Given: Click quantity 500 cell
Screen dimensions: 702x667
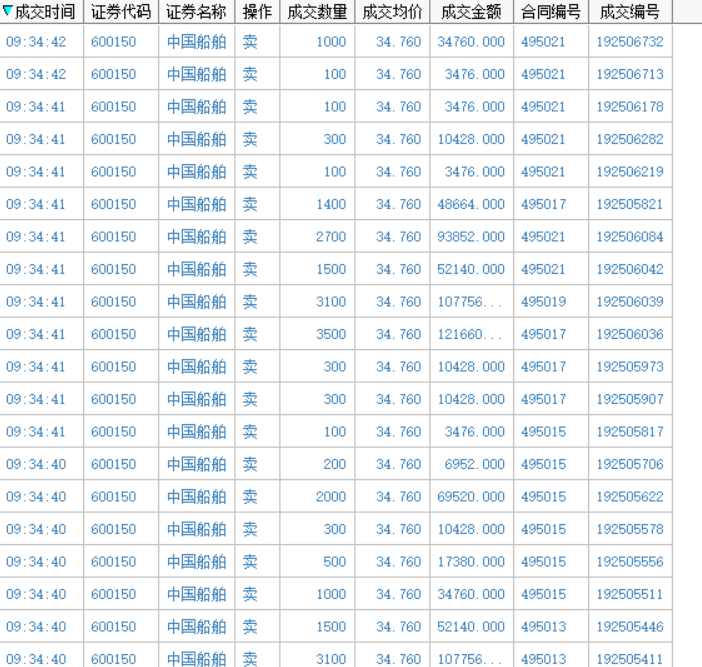Looking at the screenshot, I should point(334,561).
